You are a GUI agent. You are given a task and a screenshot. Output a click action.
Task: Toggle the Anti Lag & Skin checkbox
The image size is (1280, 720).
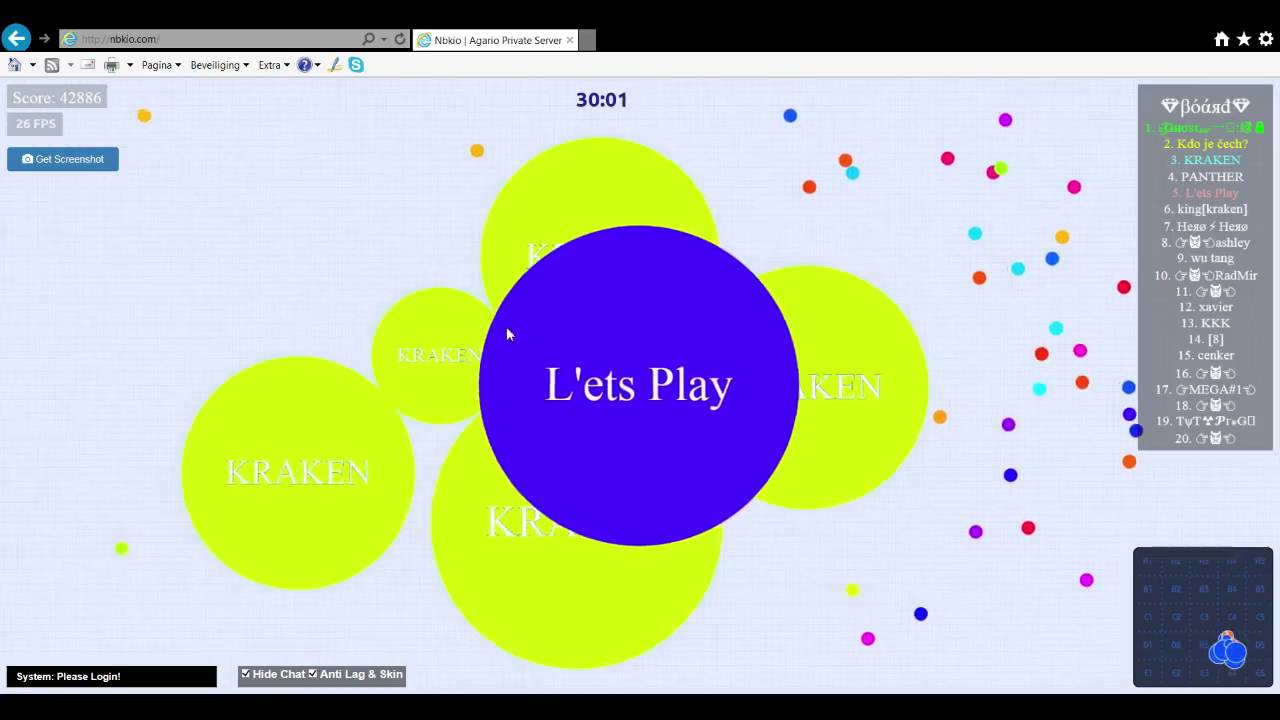click(x=313, y=674)
